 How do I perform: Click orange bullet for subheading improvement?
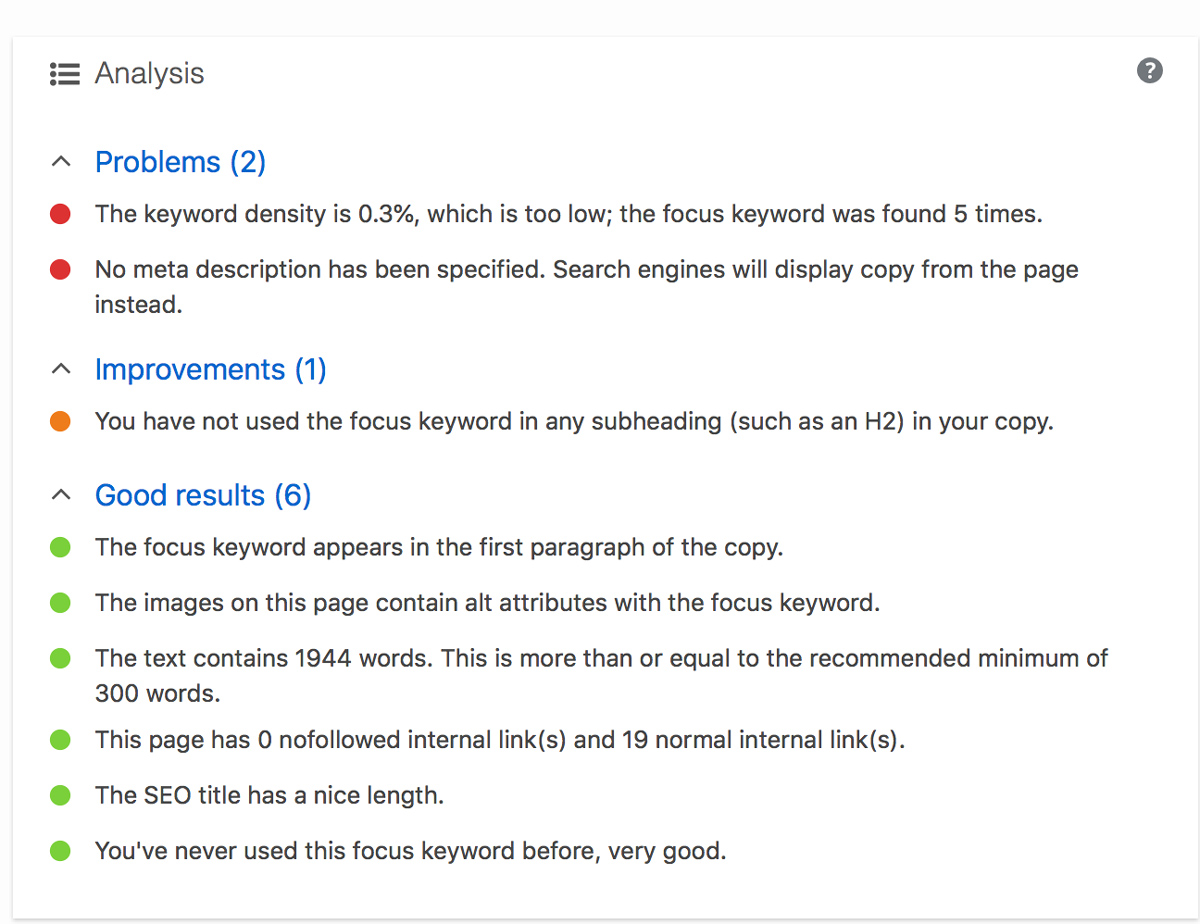click(x=60, y=422)
